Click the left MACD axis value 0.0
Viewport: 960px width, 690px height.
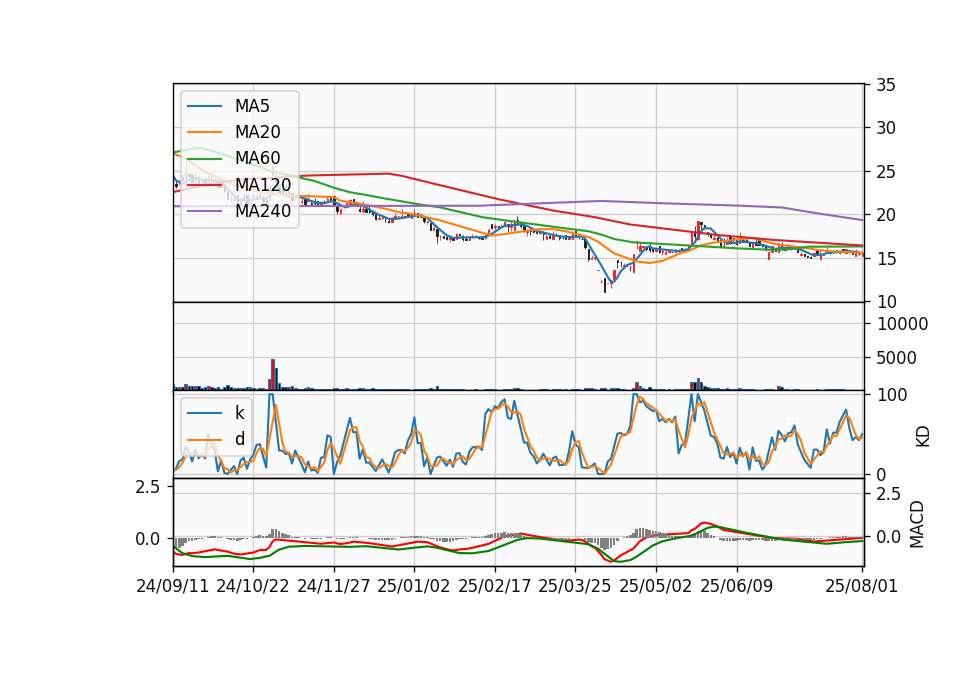(x=148, y=539)
